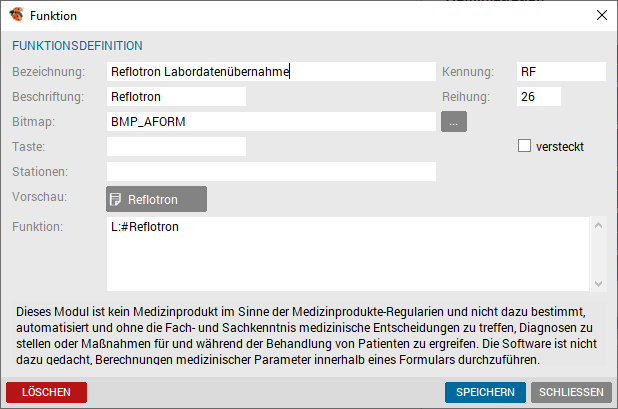Click the form icon on Reflotron preview
Screen dimensions: 618x409
(x=115, y=199)
